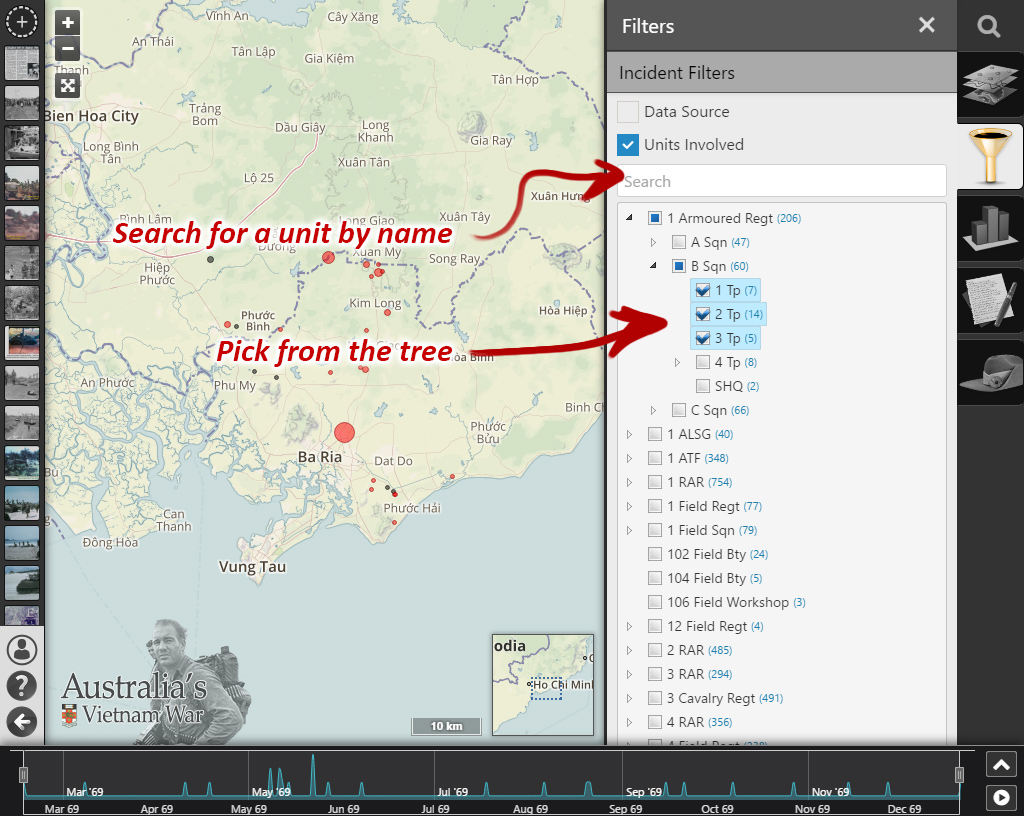Toggle fullscreen map view icon

click(67, 85)
